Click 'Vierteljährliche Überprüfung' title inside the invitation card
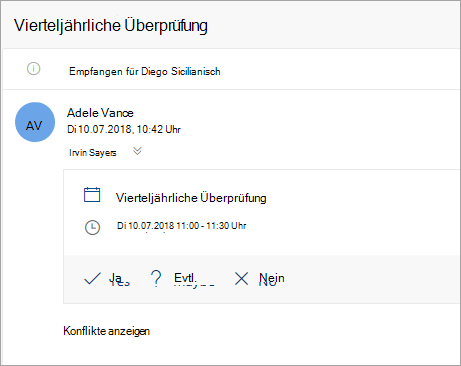Viewport: 461px width, 366px height. (x=191, y=197)
